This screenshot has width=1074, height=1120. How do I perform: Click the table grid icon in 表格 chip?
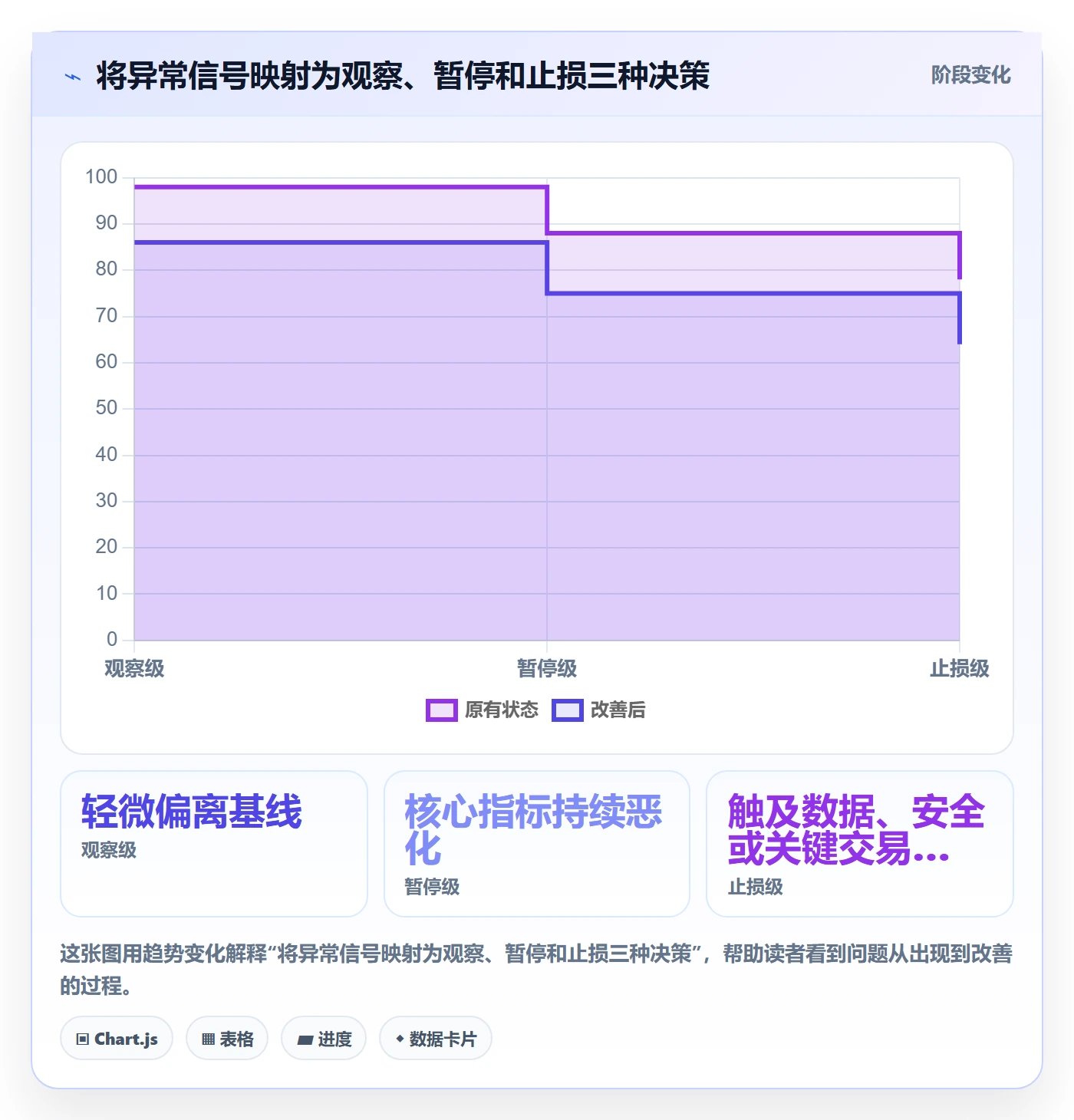point(208,1039)
